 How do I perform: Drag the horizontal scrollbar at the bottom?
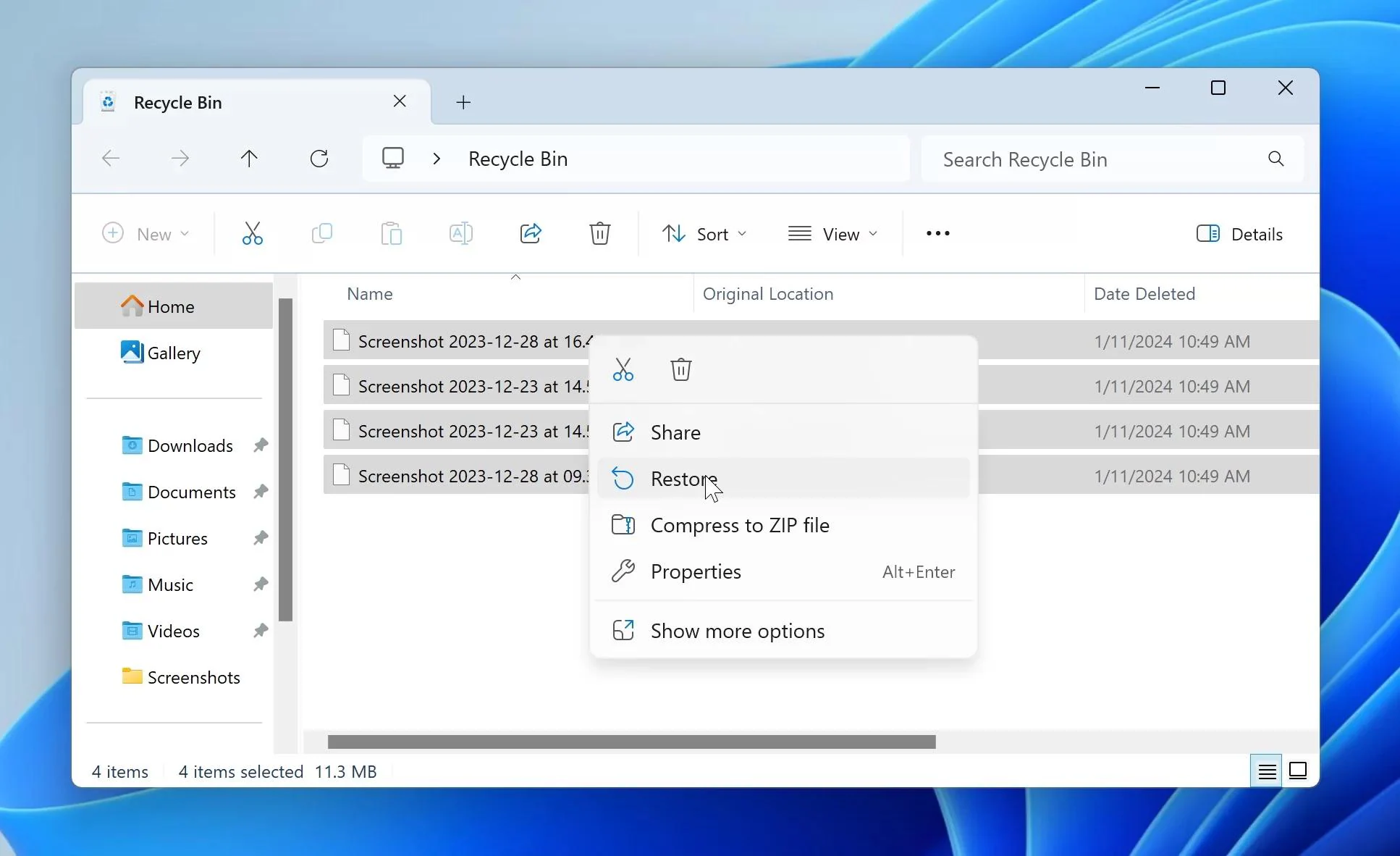pos(631,741)
